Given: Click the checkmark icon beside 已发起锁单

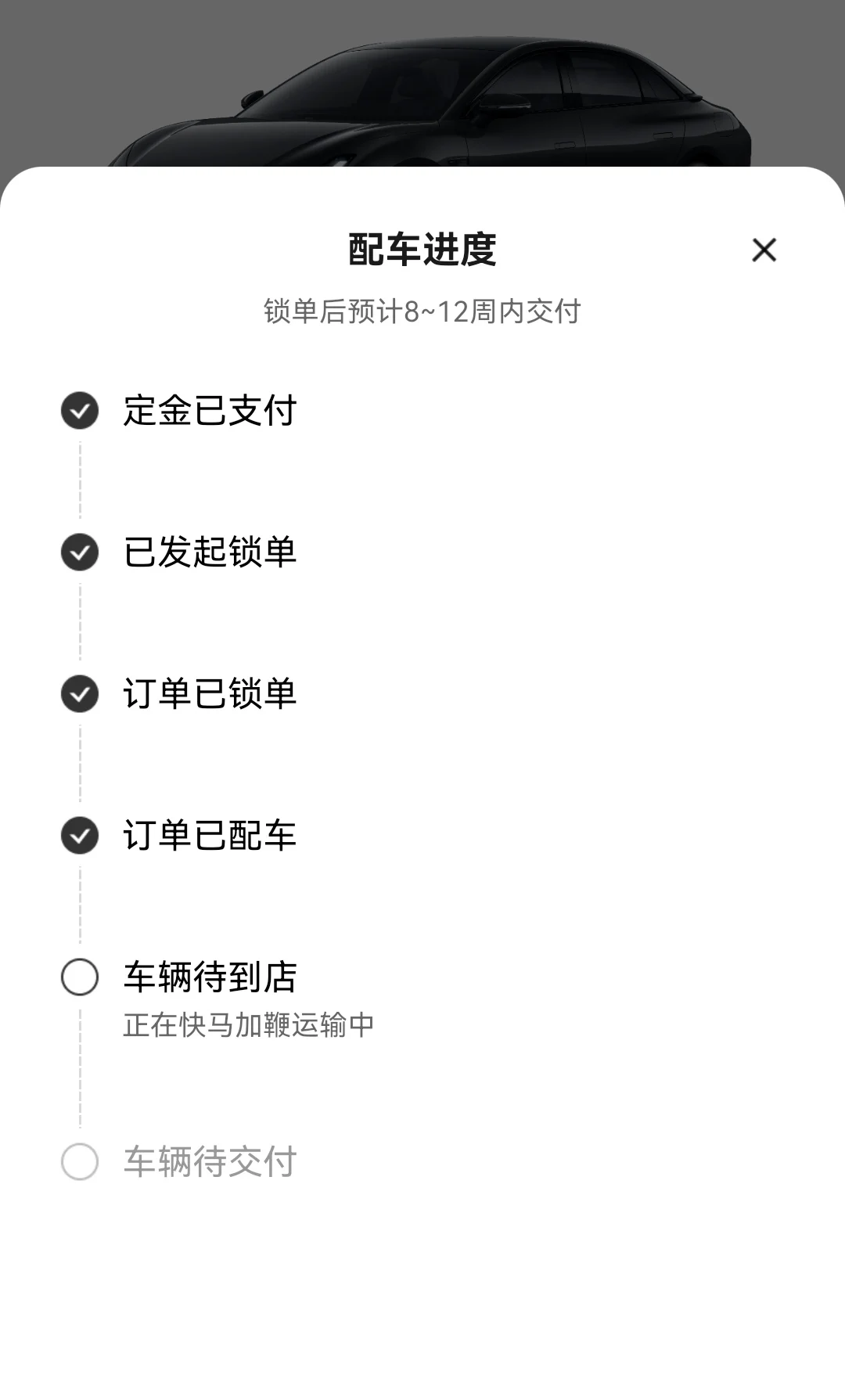Looking at the screenshot, I should tap(80, 552).
